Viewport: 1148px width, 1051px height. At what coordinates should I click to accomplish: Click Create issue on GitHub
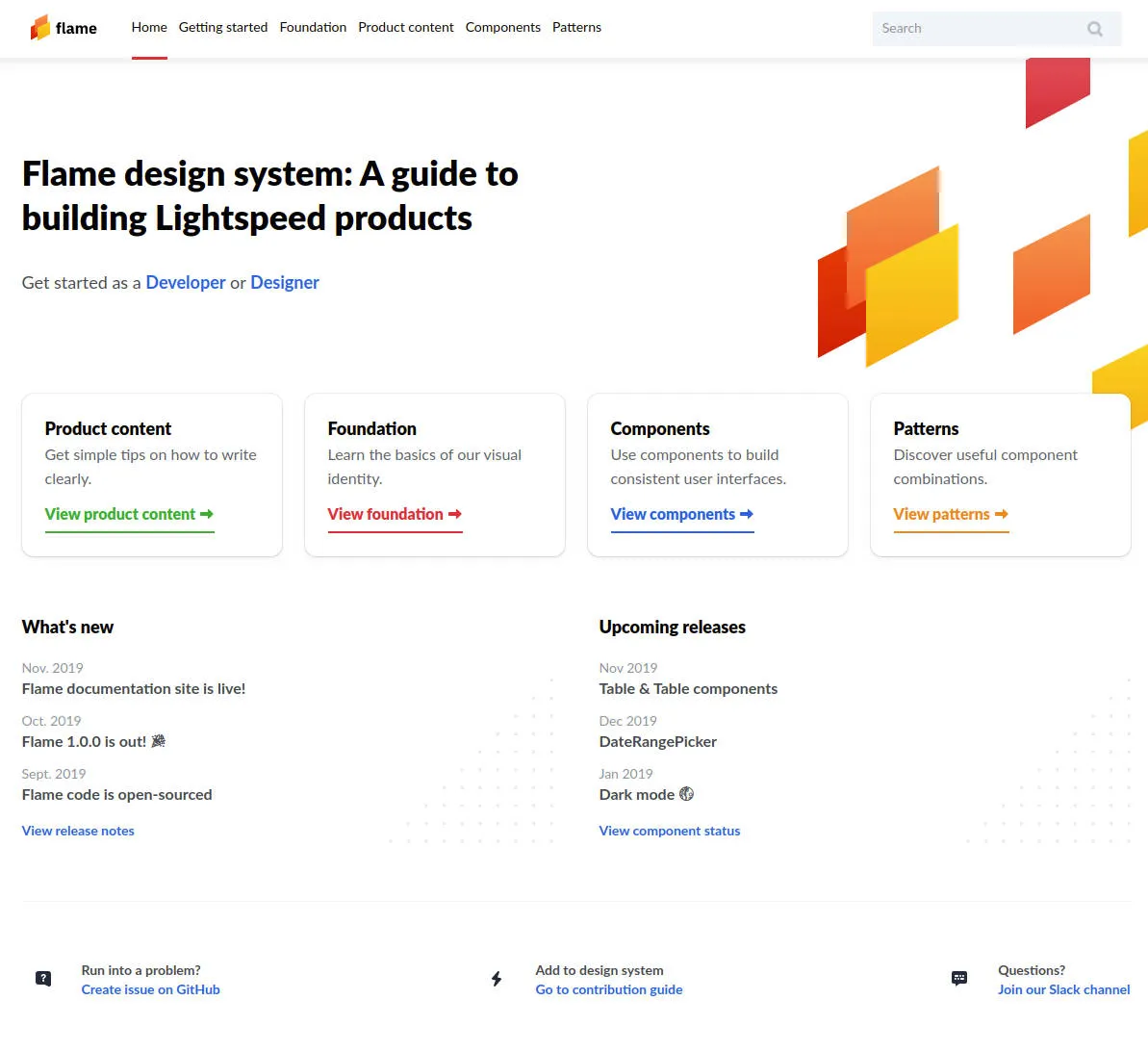[150, 989]
